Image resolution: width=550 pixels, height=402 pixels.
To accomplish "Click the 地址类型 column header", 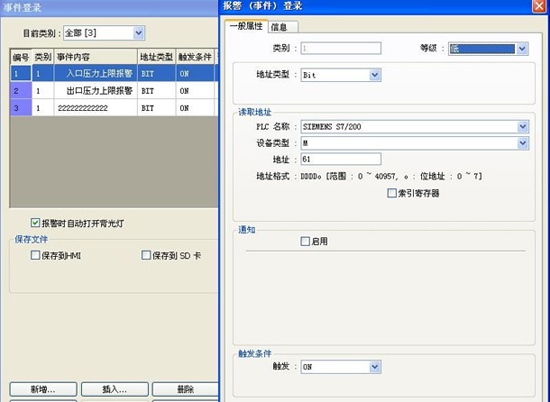I will (156, 57).
